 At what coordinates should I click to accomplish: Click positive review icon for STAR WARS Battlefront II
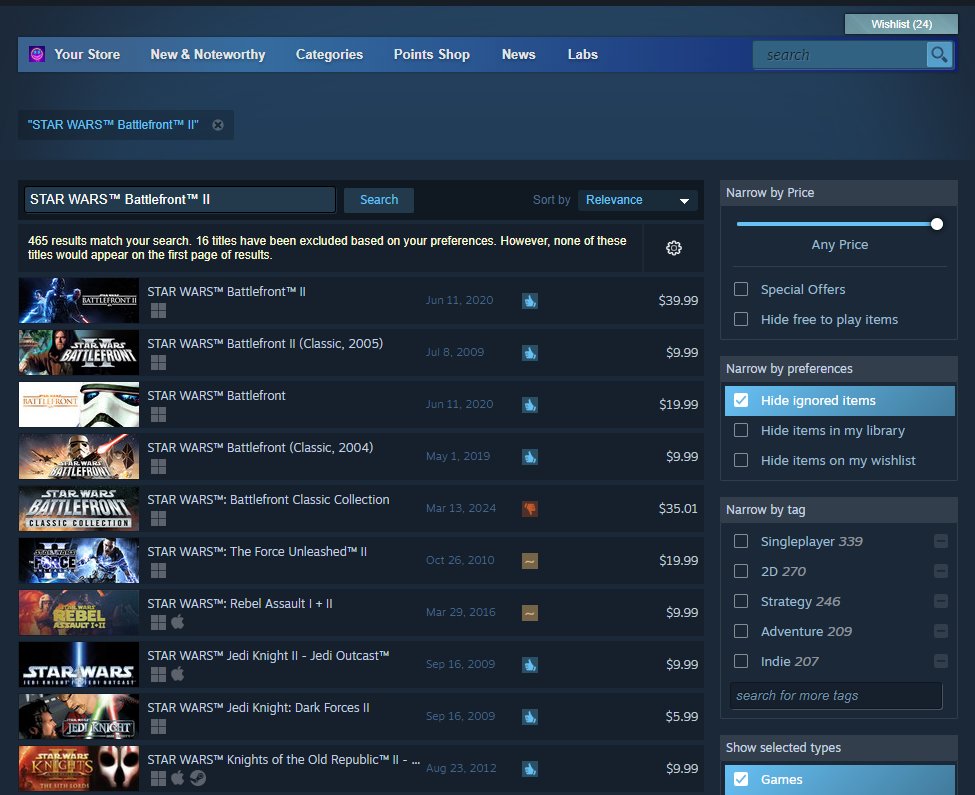click(530, 301)
